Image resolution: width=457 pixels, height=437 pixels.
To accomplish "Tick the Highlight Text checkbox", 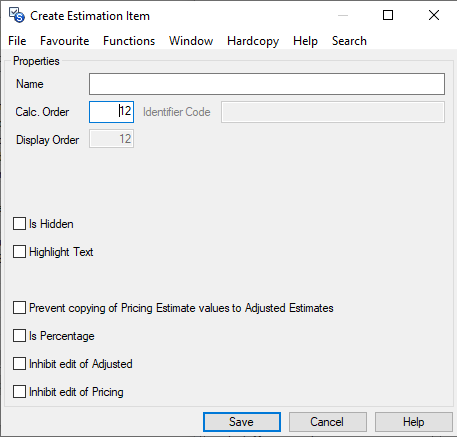I will coord(19,252).
